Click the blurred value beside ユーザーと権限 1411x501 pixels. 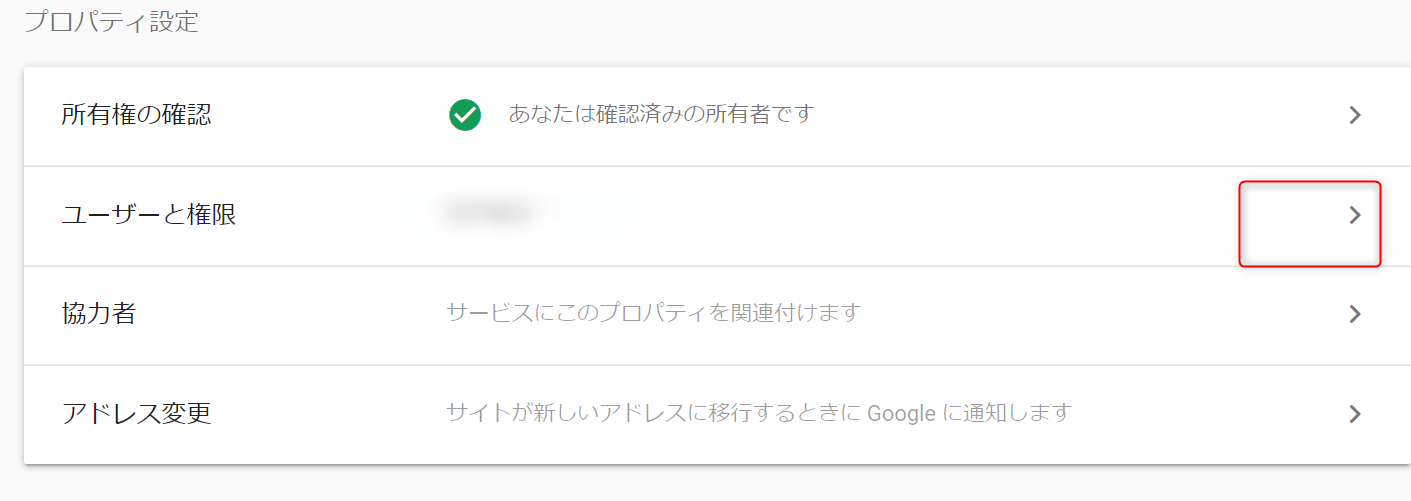click(488, 212)
